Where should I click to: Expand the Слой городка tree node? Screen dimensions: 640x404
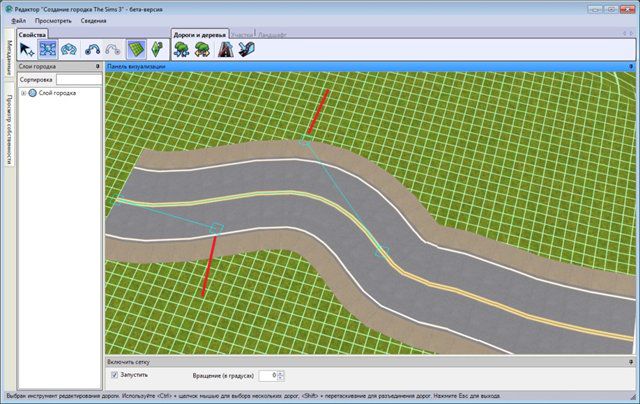pos(22,93)
